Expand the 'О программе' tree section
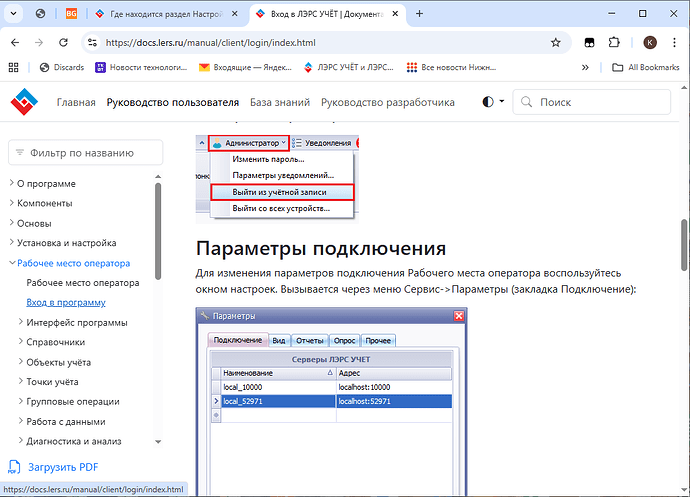The width and height of the screenshot is (690, 497). tap(10, 184)
